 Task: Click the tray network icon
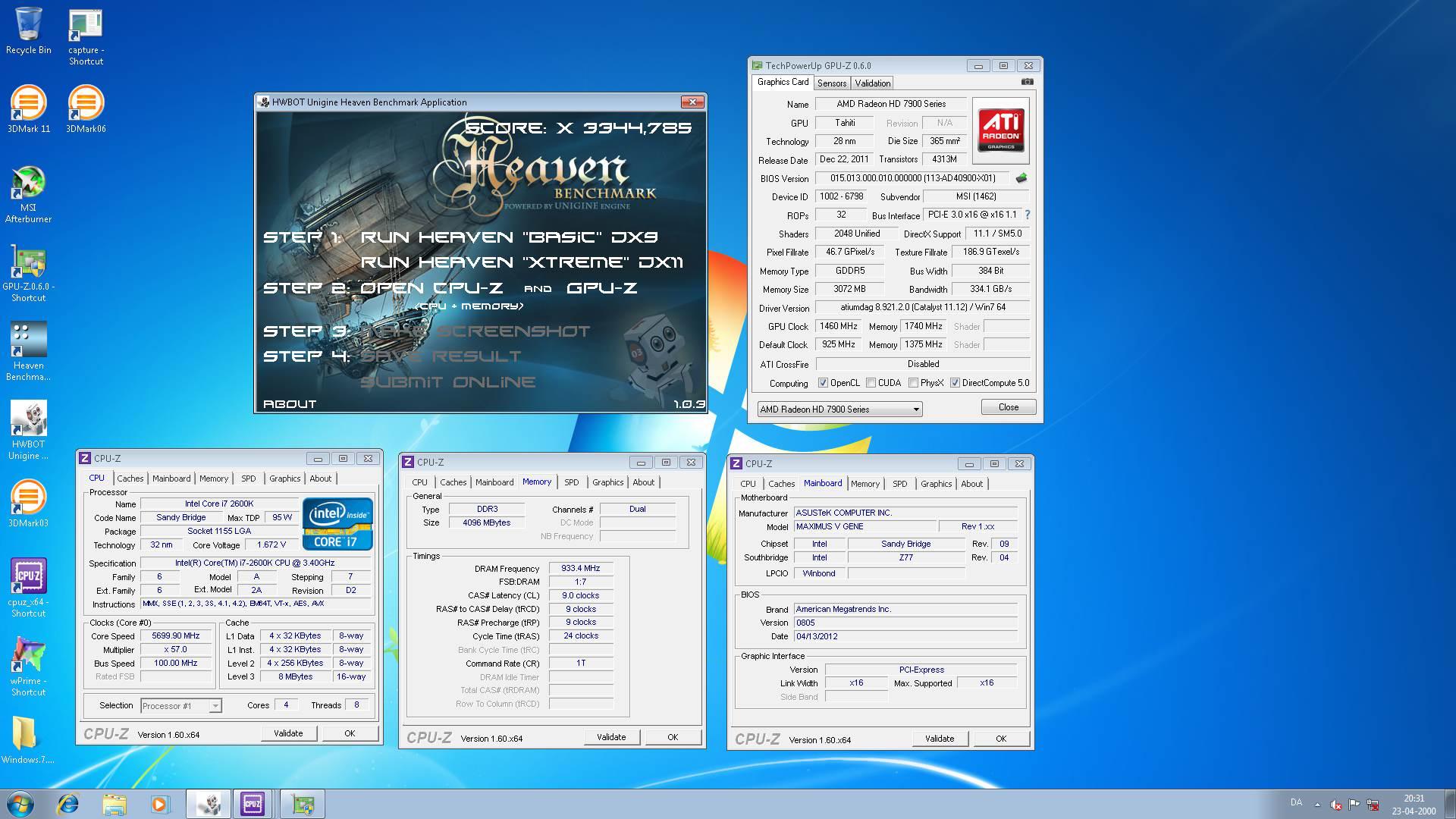(1373, 805)
